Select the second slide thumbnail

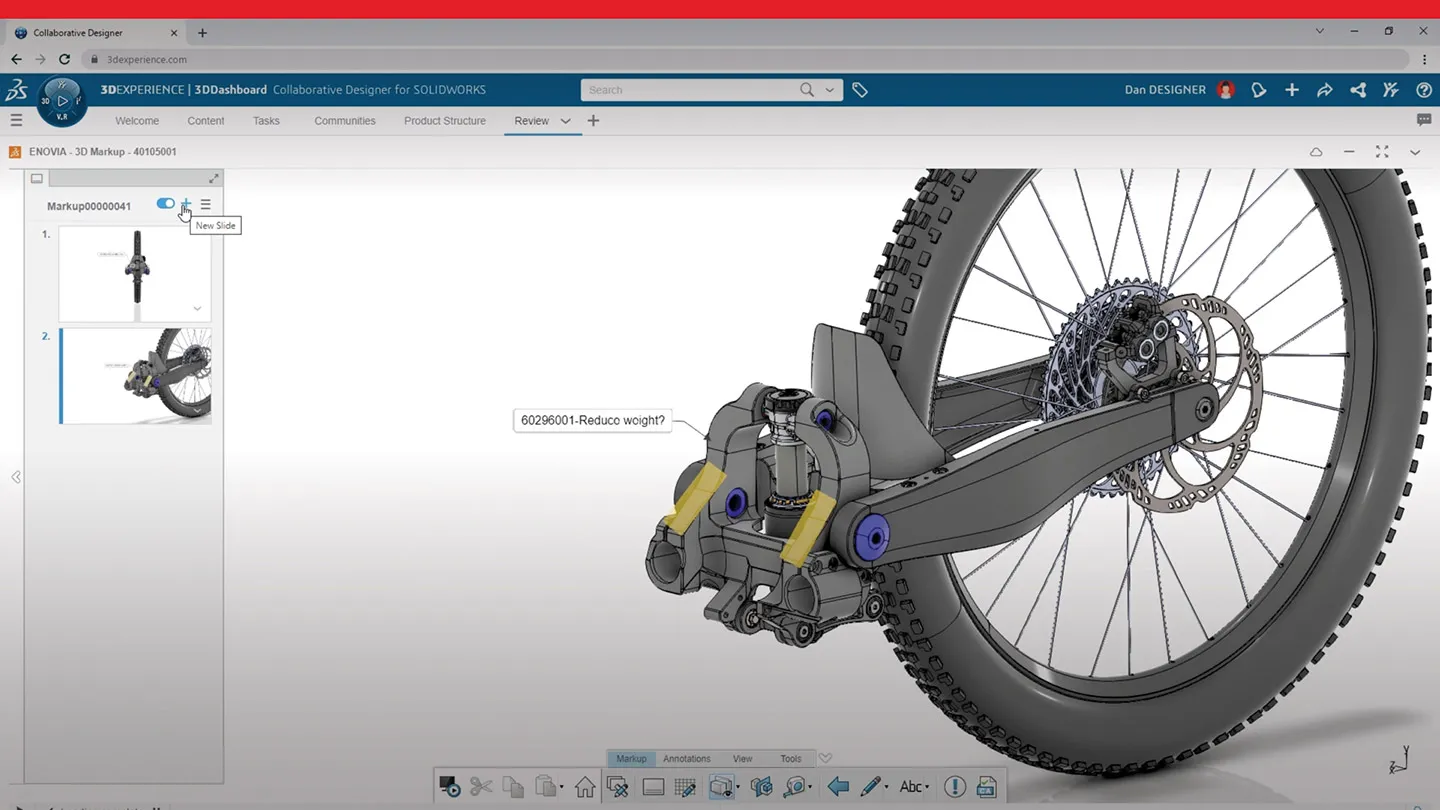point(135,375)
